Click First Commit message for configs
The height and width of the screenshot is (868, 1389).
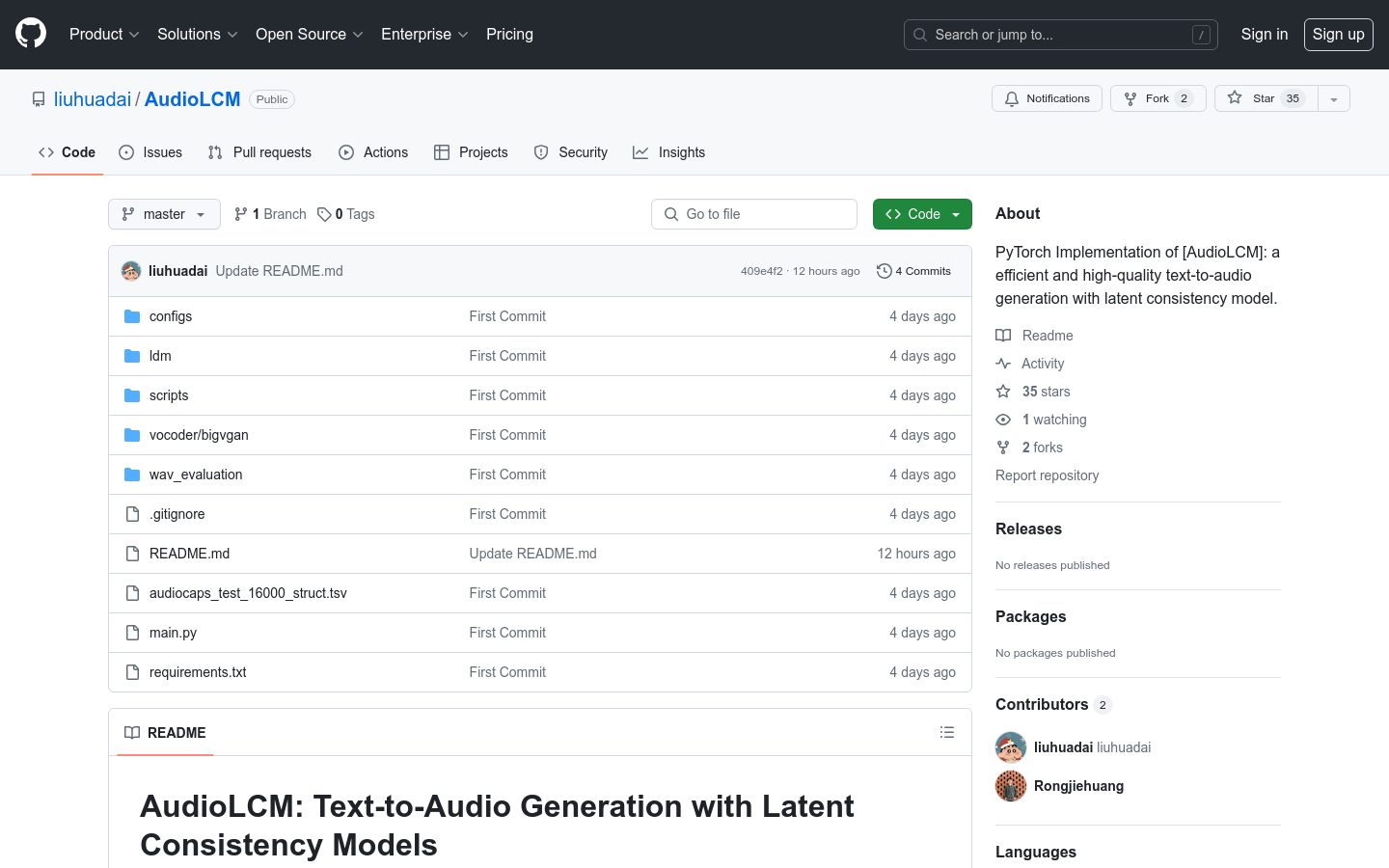coord(507,316)
